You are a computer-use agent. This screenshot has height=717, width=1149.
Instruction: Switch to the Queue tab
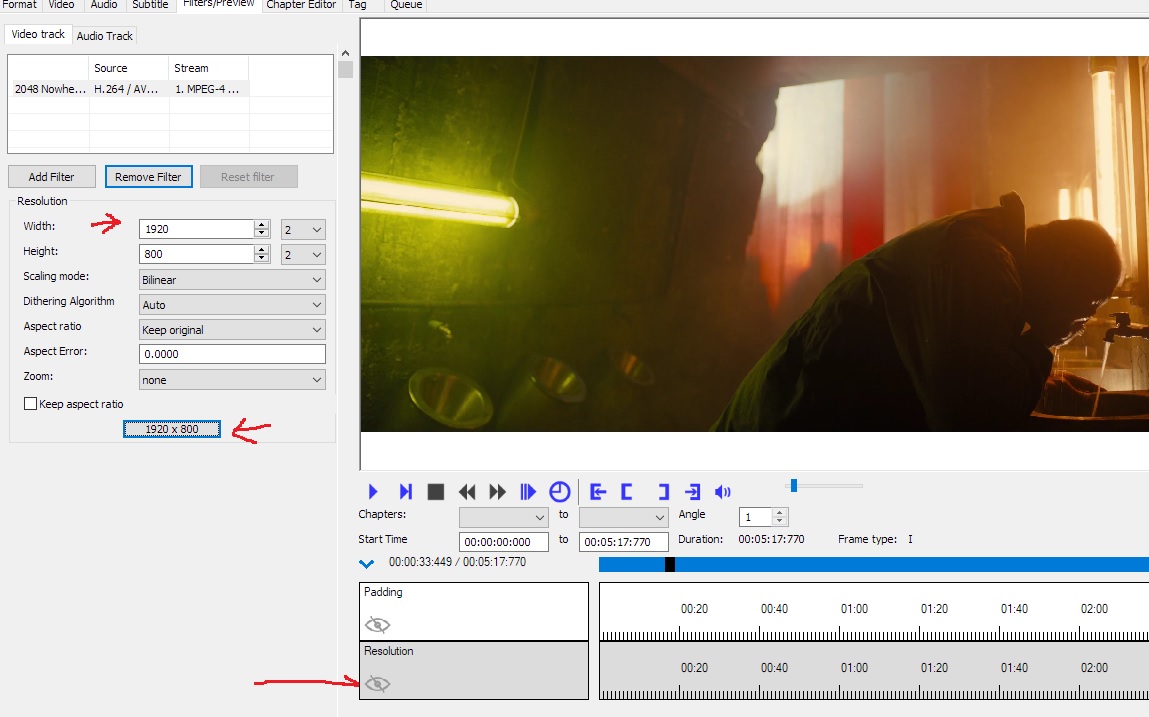coord(406,5)
